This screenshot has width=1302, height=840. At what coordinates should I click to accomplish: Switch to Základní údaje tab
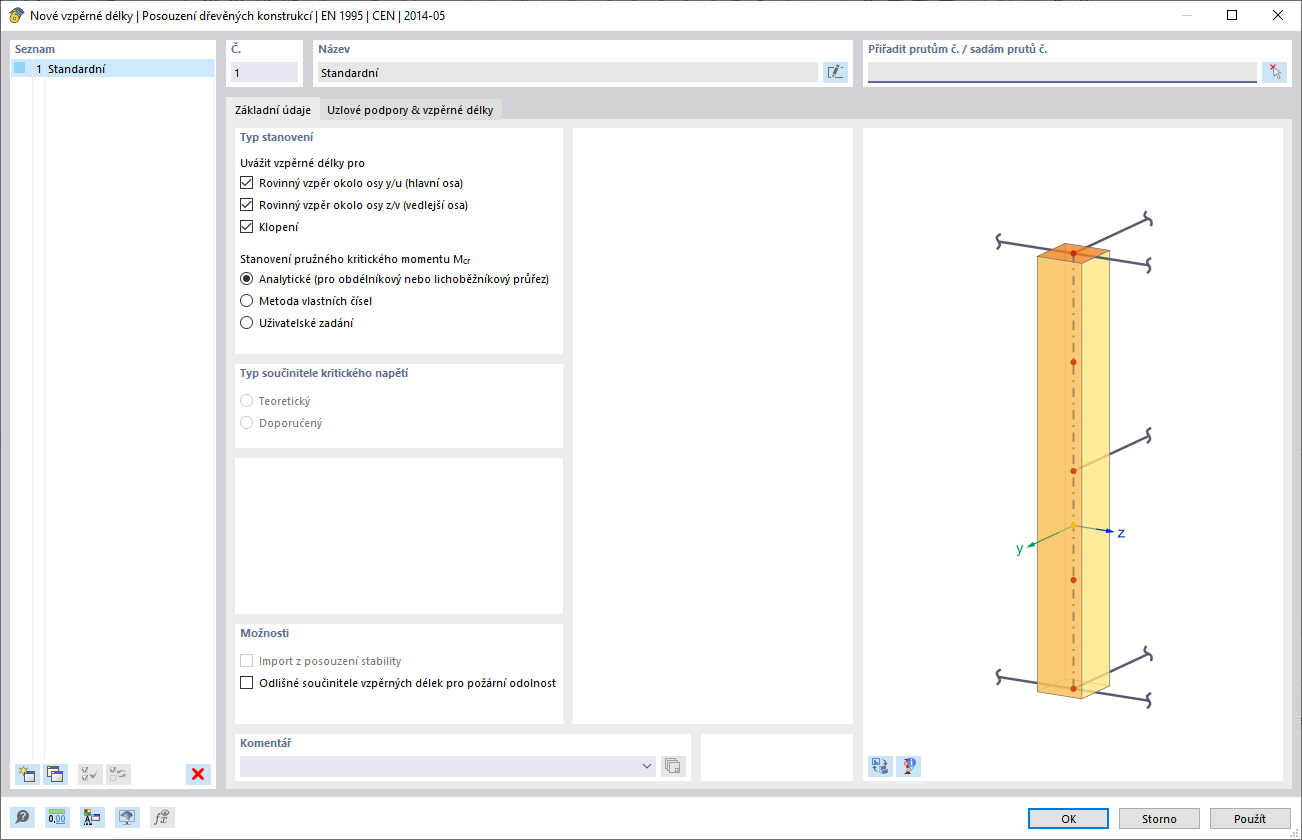(272, 110)
